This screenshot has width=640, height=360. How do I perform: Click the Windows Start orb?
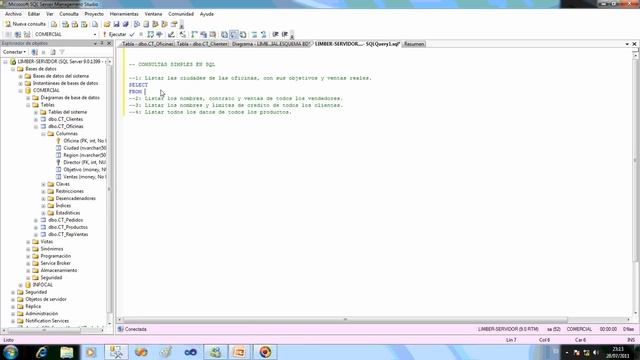coord(11,352)
